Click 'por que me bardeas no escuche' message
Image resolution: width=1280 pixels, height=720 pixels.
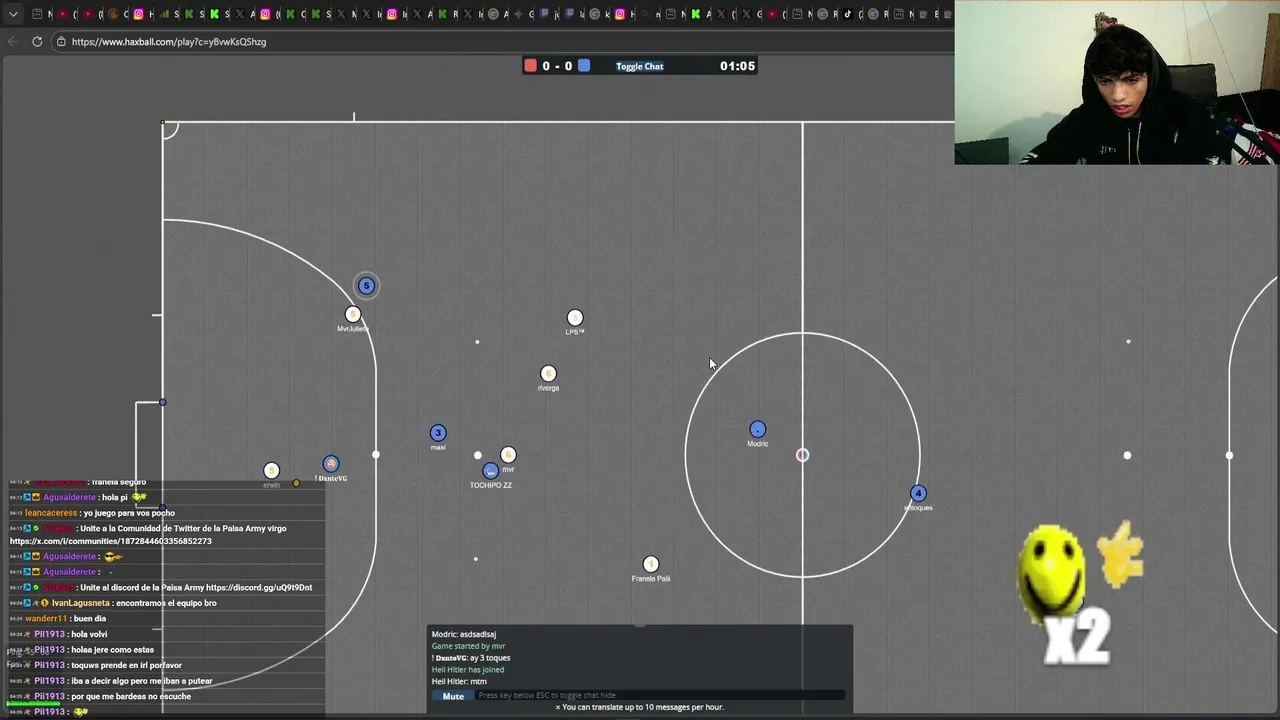(x=131, y=696)
